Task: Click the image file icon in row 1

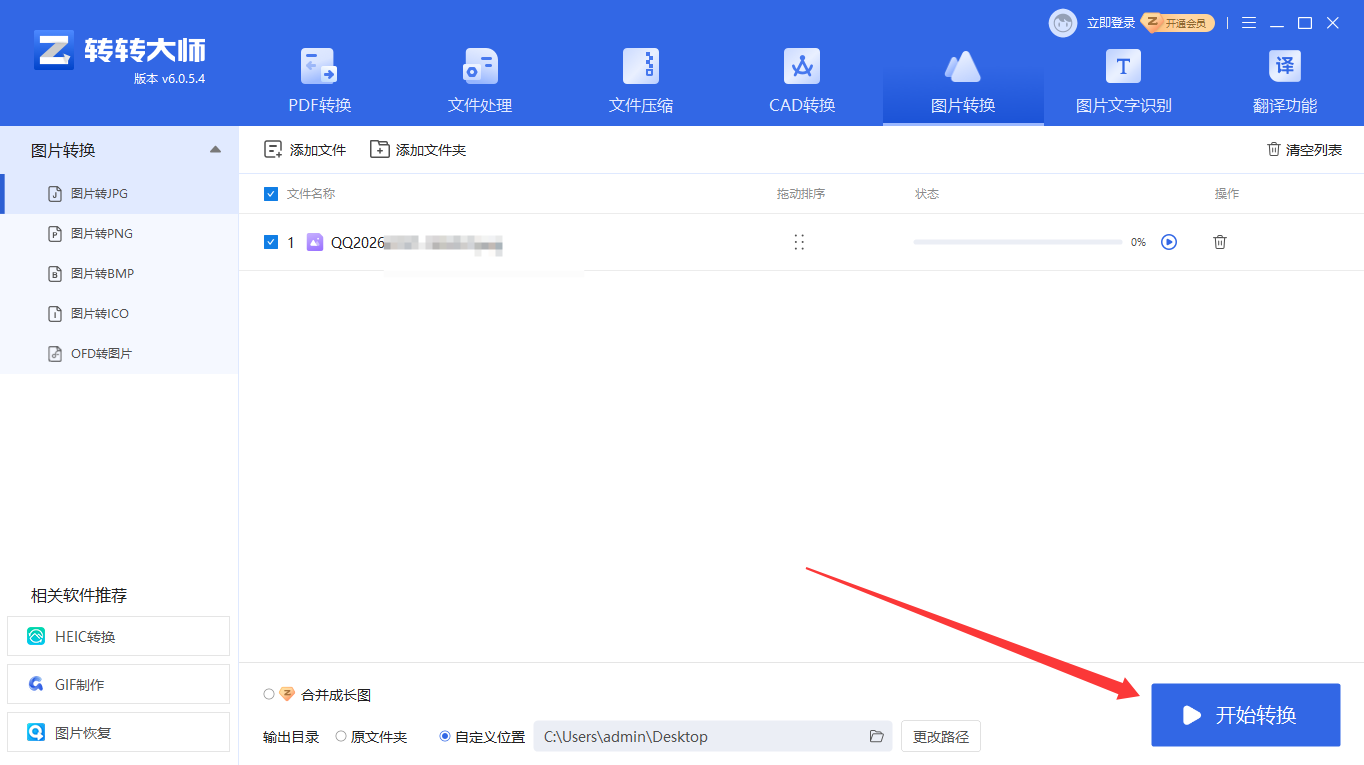Action: (x=315, y=242)
